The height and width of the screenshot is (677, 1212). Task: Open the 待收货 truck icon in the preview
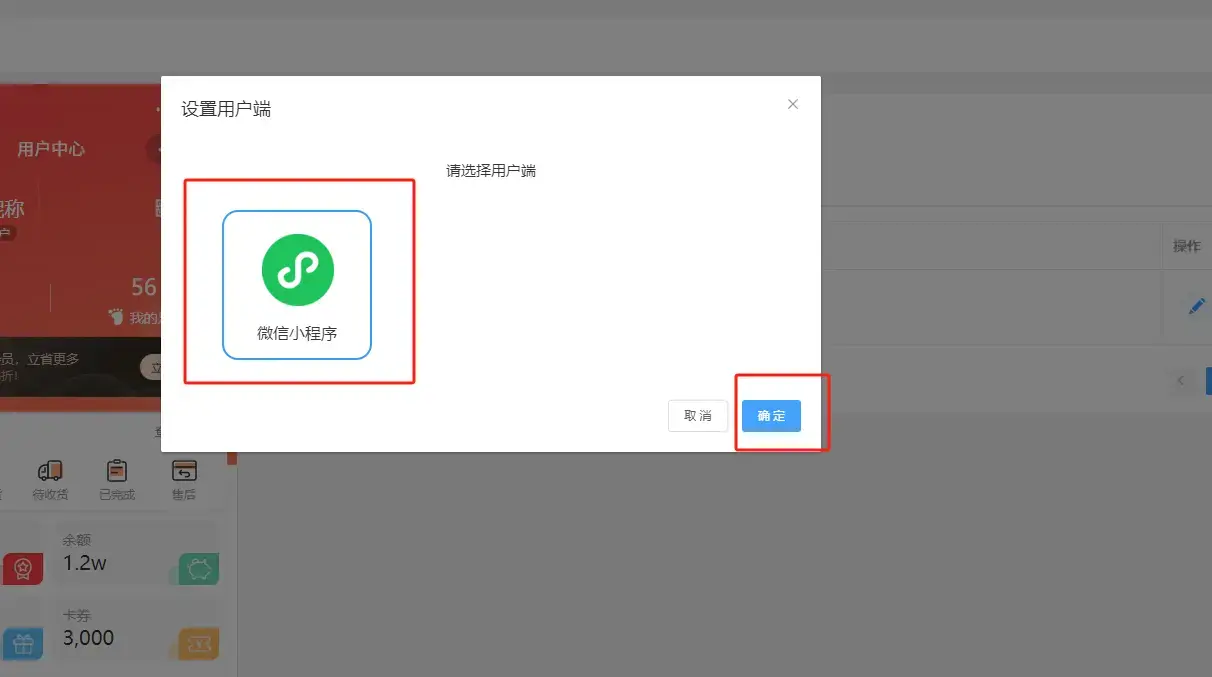(x=50, y=471)
